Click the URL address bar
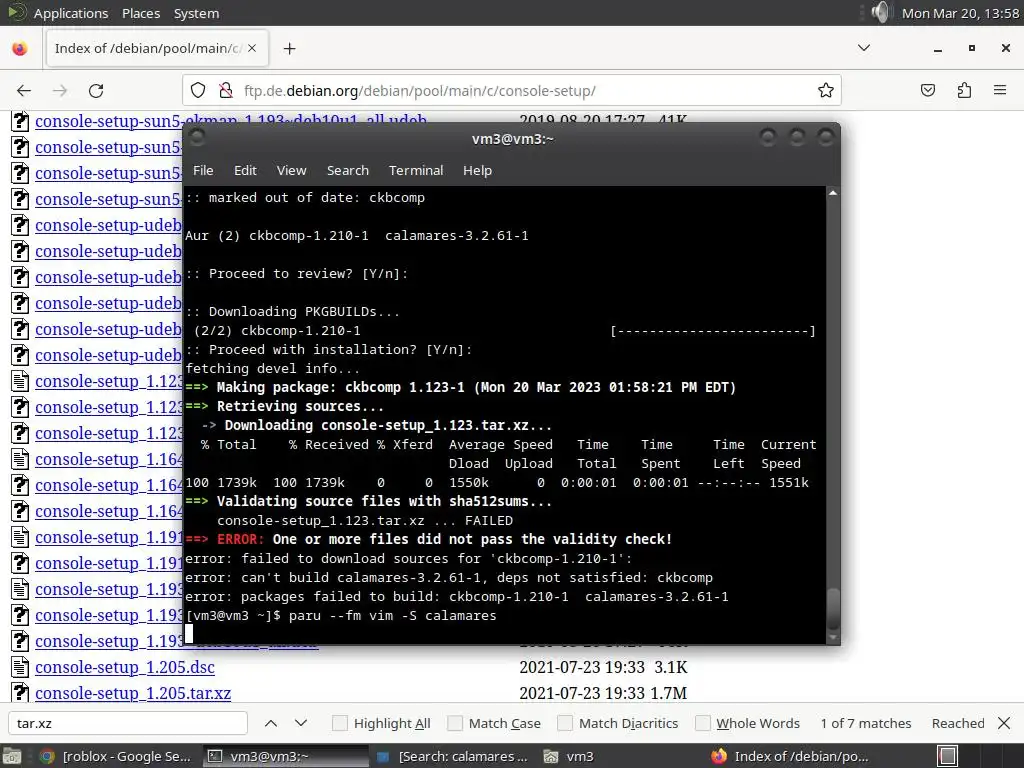The width and height of the screenshot is (1024, 768). tap(511, 91)
